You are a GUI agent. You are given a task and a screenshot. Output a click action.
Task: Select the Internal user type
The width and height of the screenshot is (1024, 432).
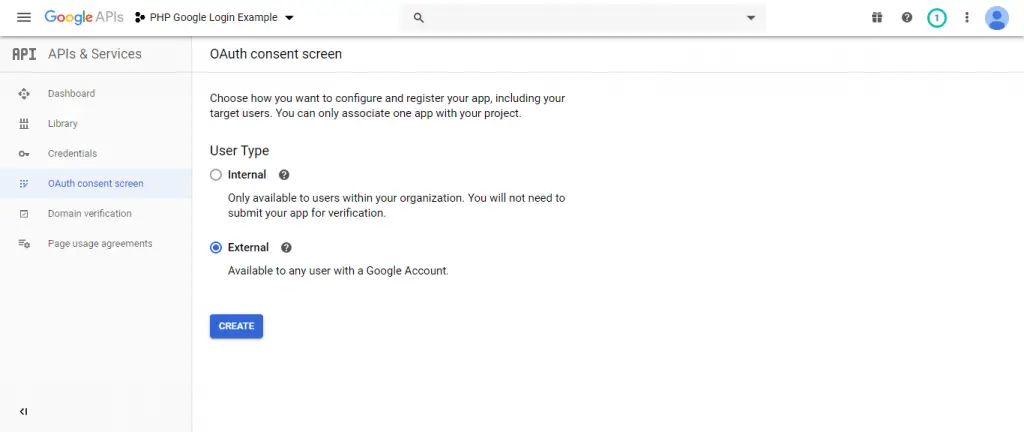pyautogui.click(x=216, y=175)
